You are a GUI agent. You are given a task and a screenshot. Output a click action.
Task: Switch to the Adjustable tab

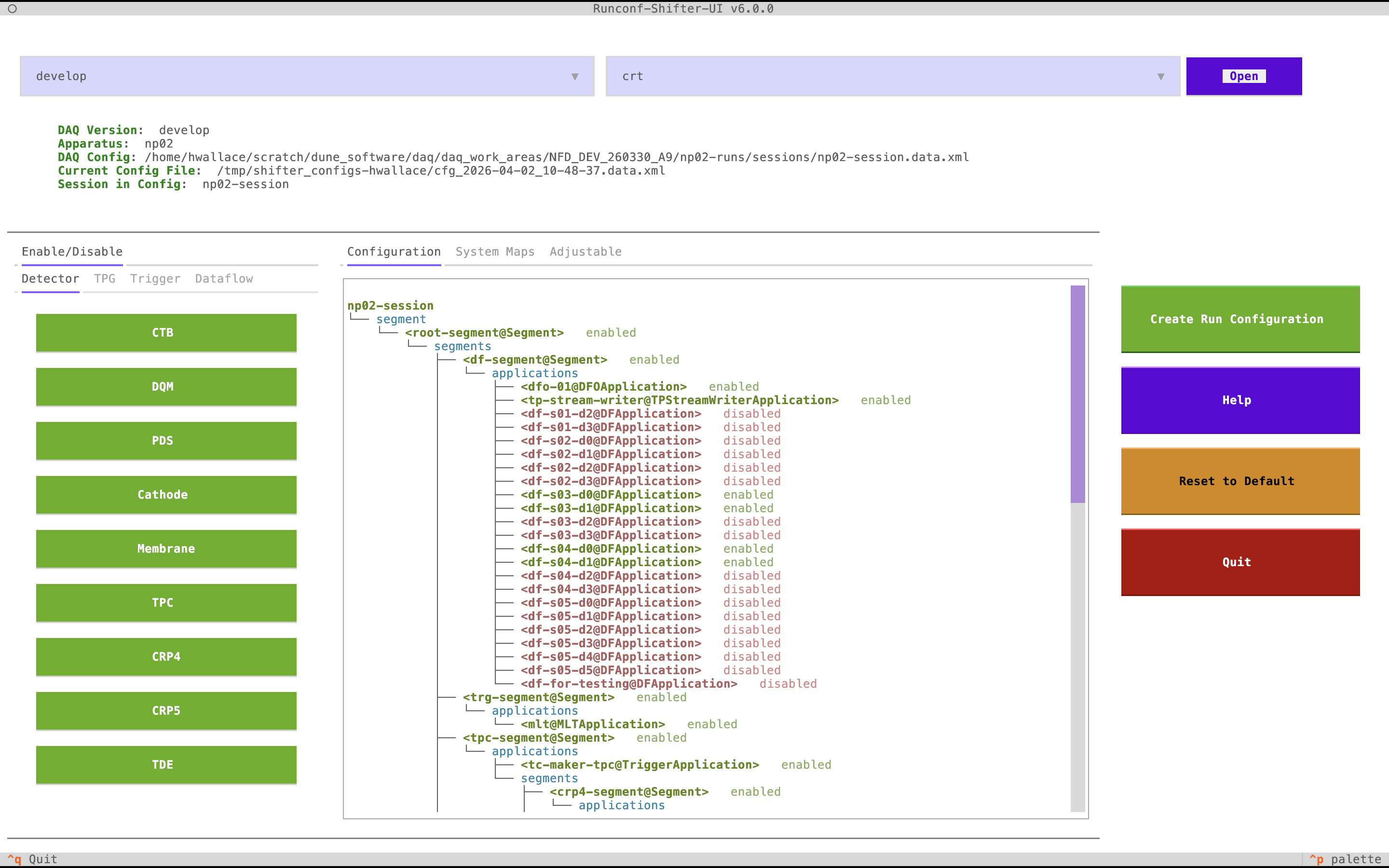point(586,251)
